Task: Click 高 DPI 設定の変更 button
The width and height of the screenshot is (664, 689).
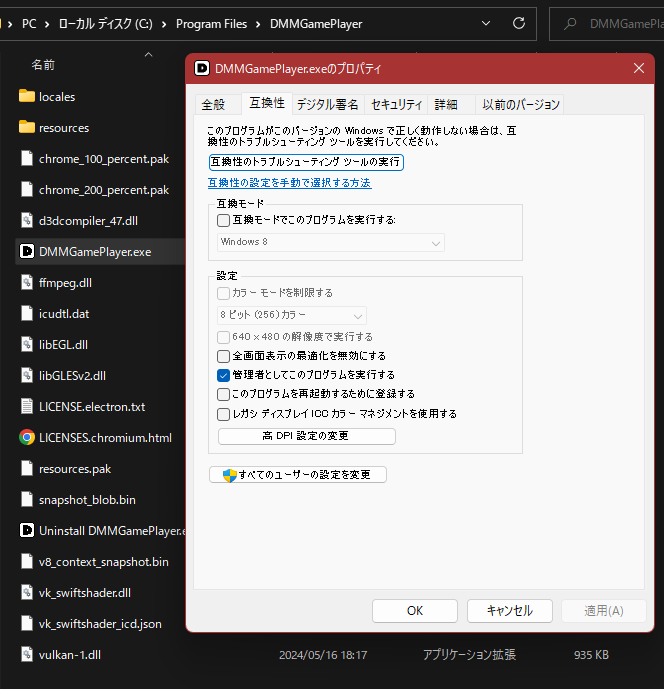Action: (x=306, y=436)
